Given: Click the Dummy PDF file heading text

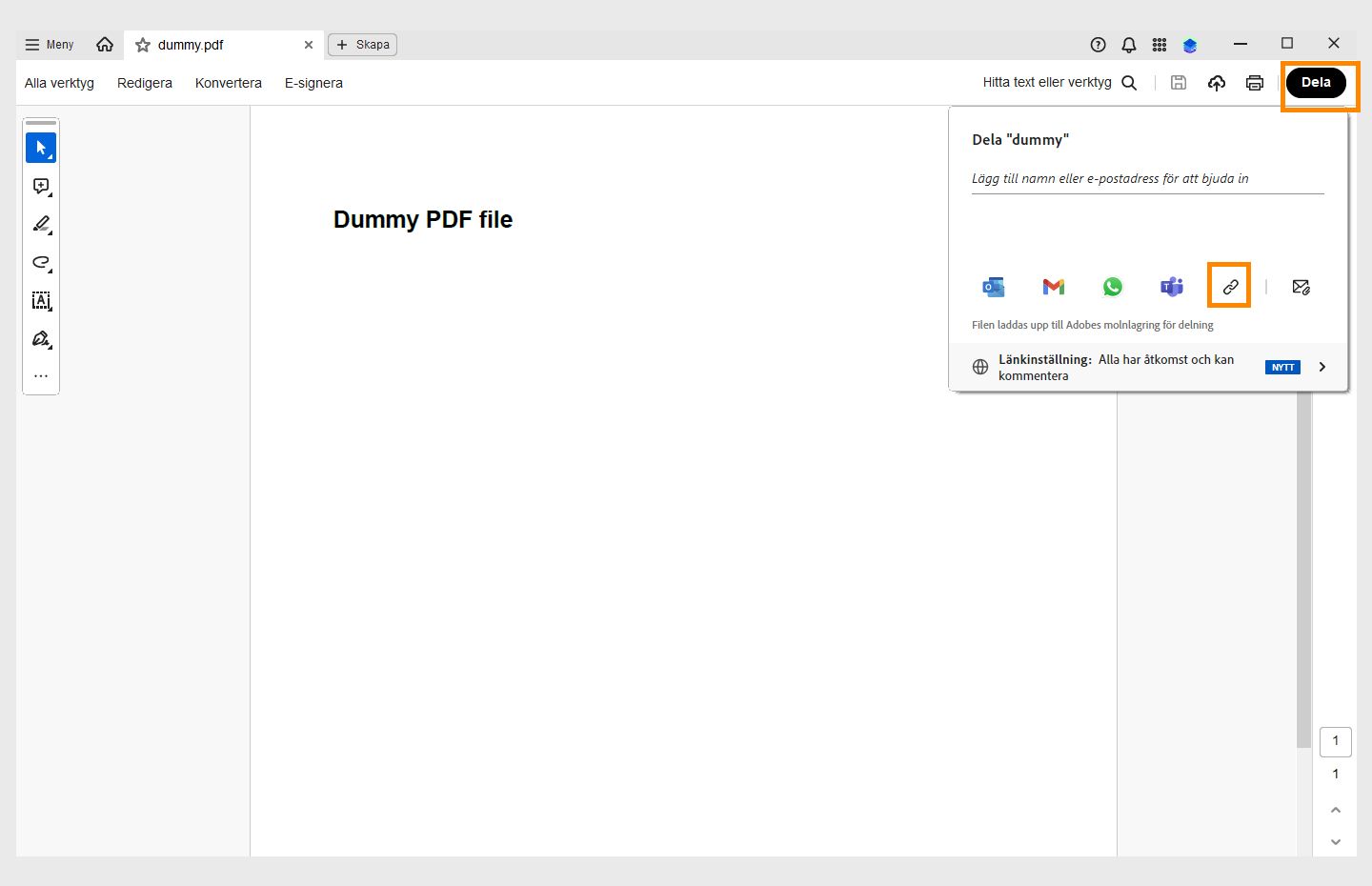Looking at the screenshot, I should pos(423,220).
